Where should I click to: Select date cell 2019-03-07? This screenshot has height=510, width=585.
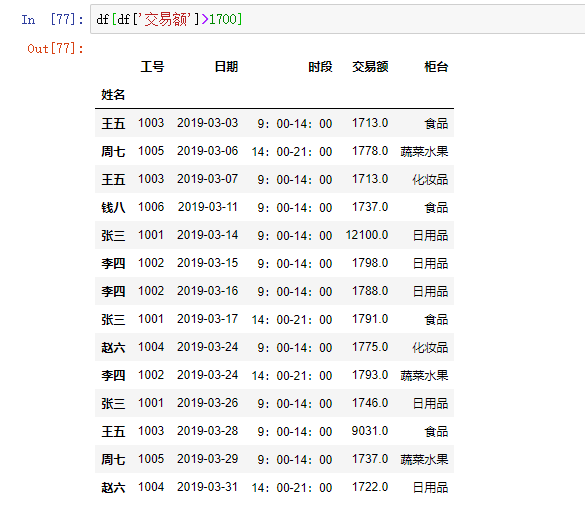[207, 179]
